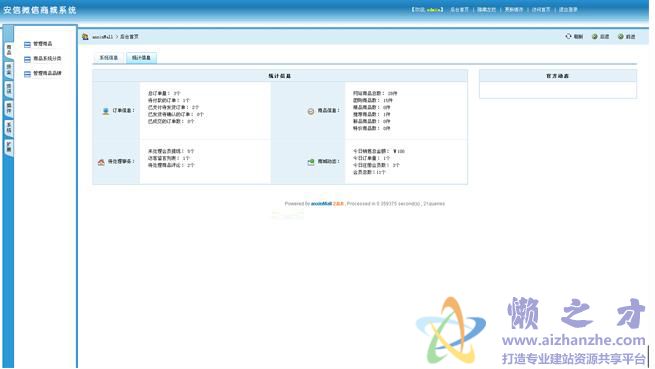Open the 商品 vertical sidebar tab
655x369 pixels.
pyautogui.click(x=9, y=50)
